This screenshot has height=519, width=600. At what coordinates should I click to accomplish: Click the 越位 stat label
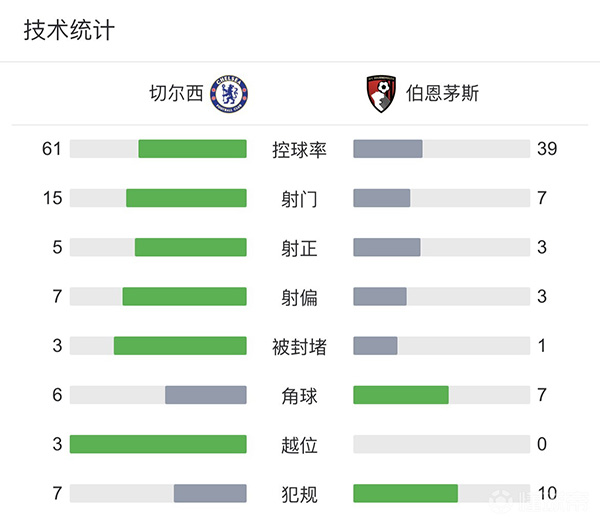300,445
